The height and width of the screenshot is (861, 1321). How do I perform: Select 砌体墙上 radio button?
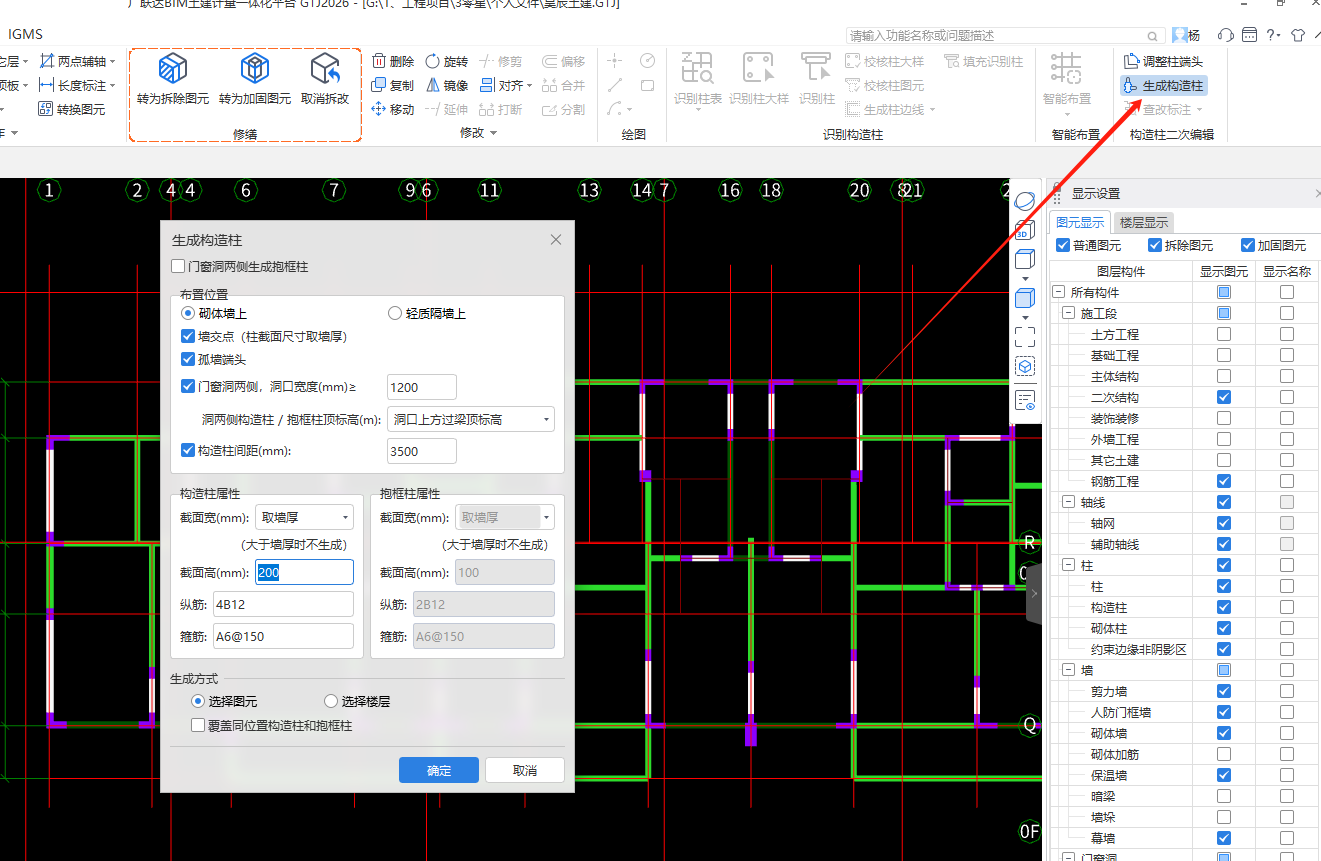pyautogui.click(x=188, y=313)
